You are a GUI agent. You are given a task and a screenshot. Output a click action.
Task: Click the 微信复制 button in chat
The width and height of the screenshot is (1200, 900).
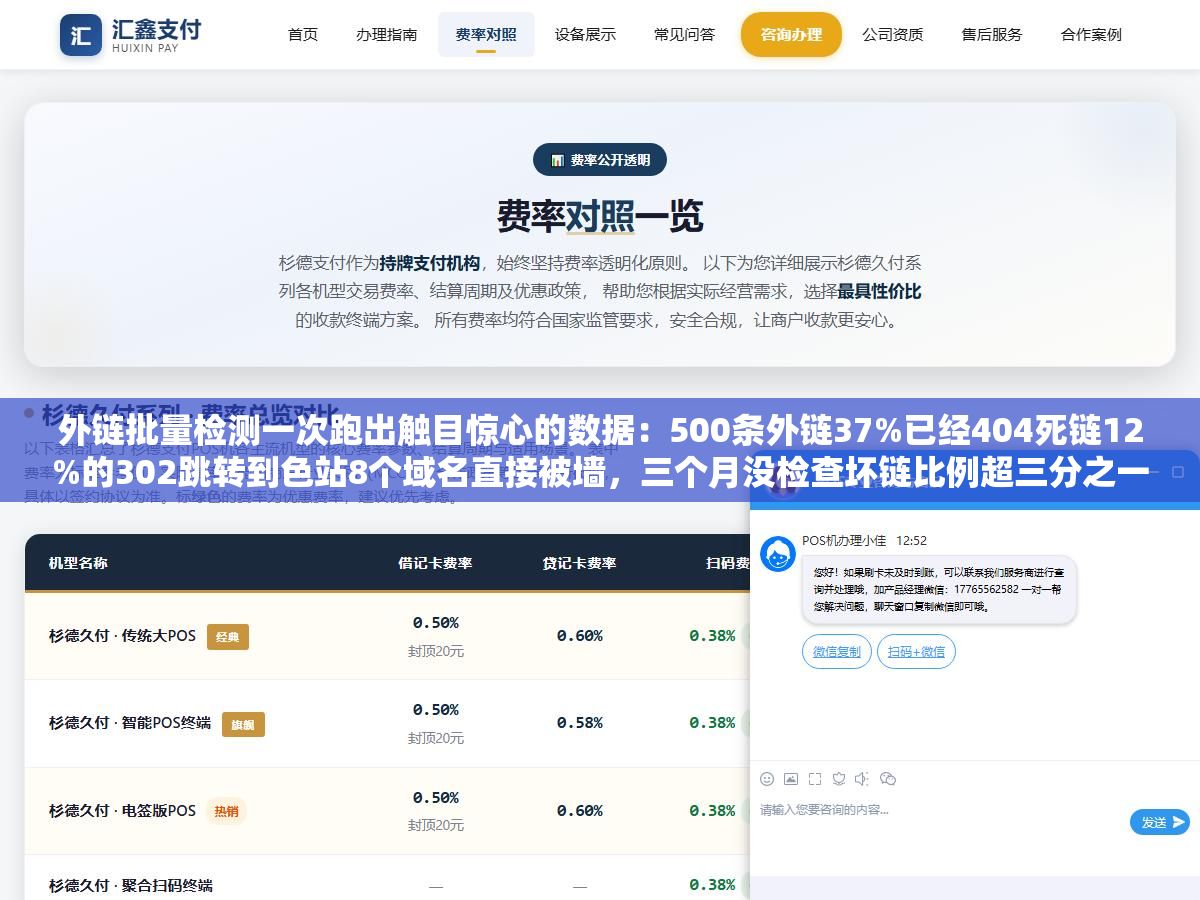(836, 652)
